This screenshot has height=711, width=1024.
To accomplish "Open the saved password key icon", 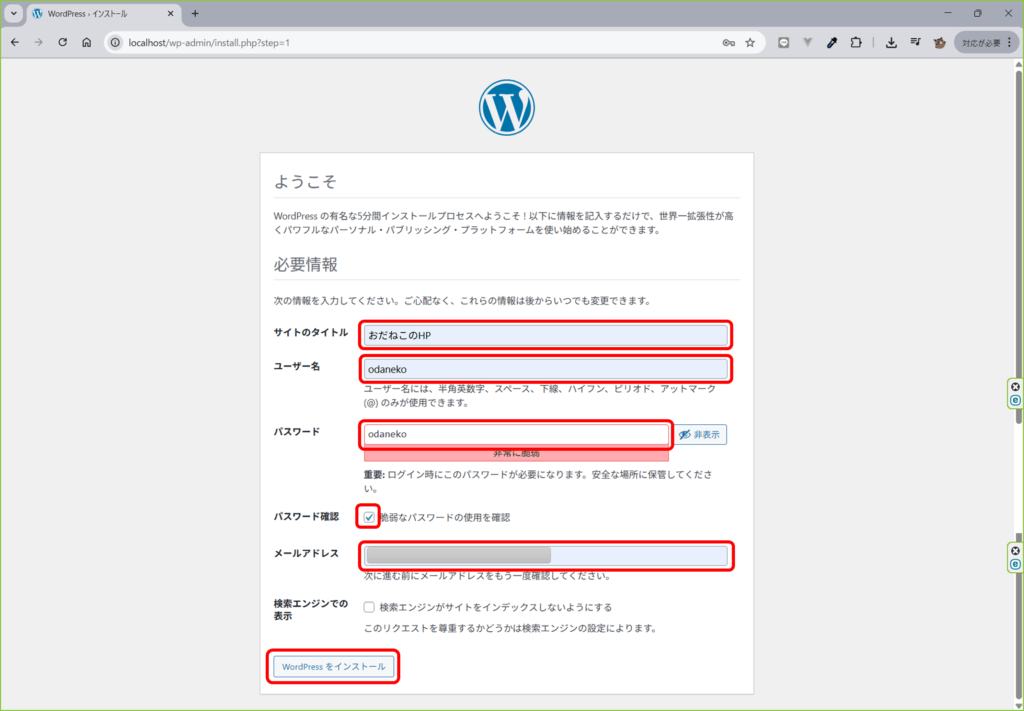I will 727,43.
